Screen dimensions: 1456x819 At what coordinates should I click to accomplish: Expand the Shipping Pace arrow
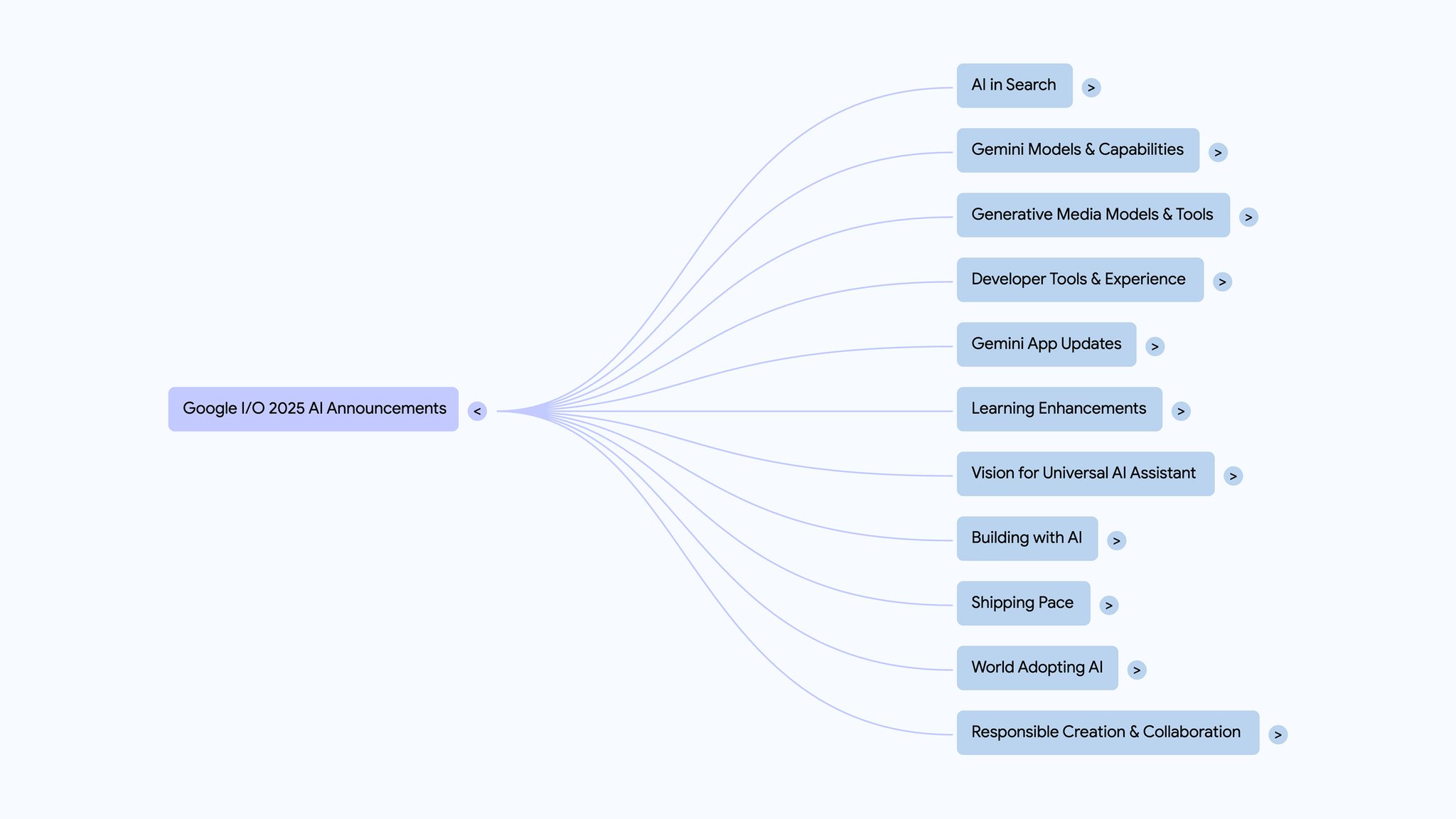tap(1108, 605)
